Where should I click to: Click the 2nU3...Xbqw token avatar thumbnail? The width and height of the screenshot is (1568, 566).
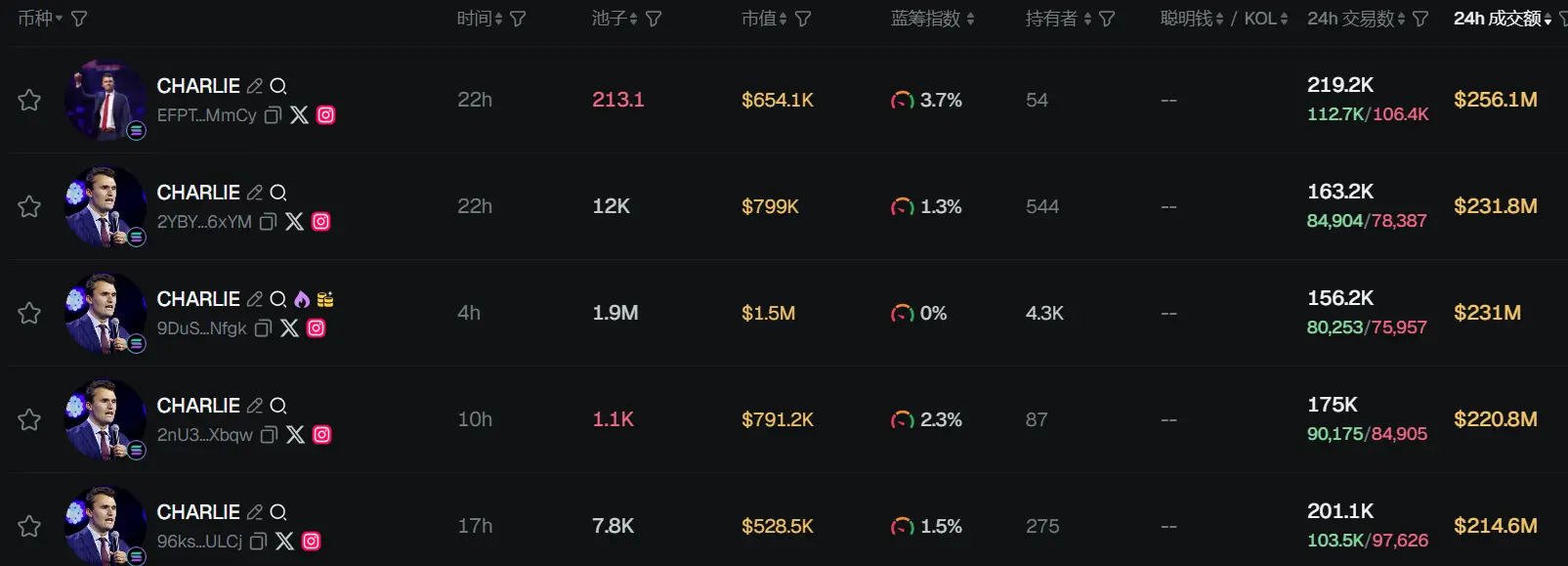(x=105, y=419)
